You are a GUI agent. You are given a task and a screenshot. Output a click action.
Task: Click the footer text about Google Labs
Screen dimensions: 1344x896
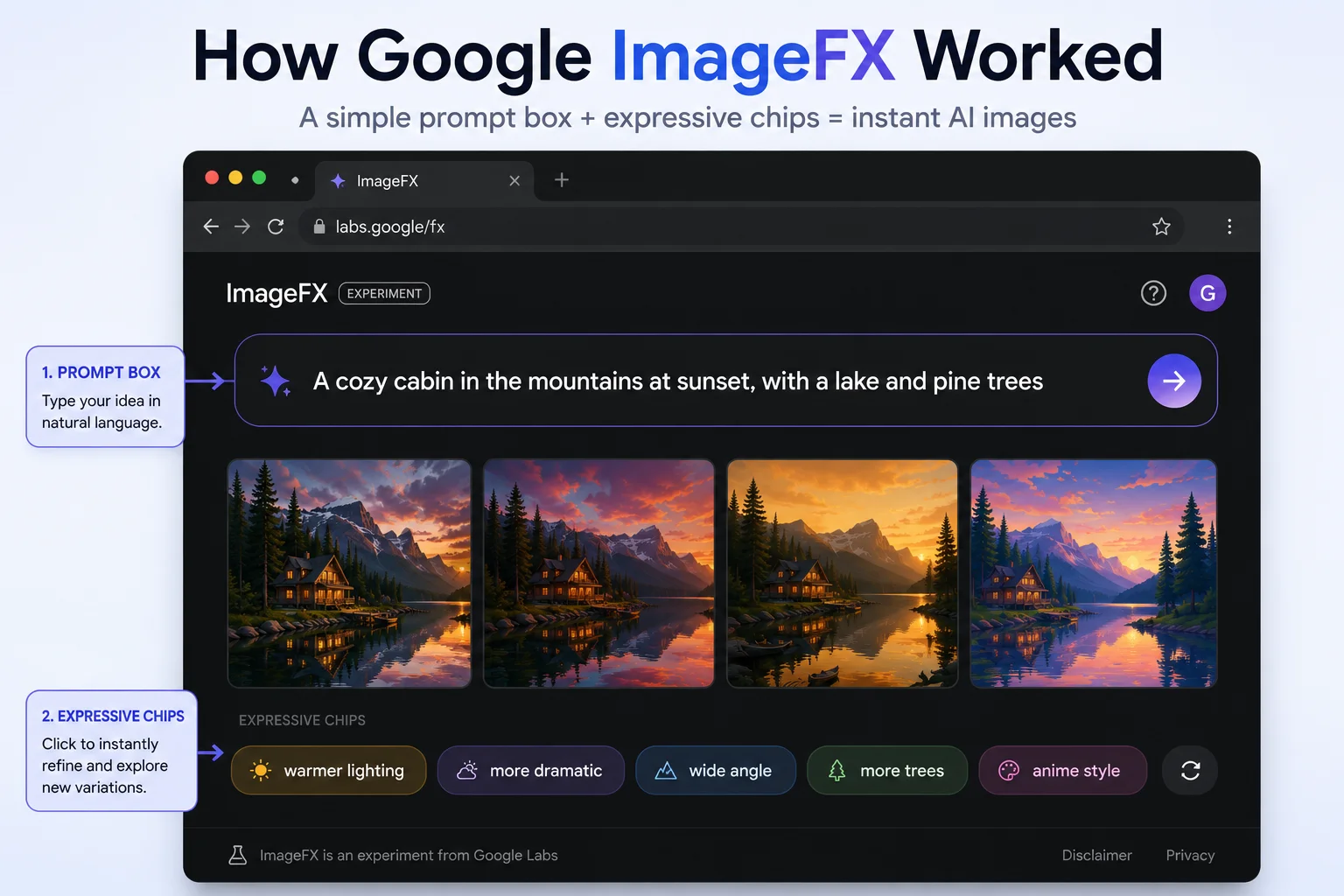[x=409, y=855]
